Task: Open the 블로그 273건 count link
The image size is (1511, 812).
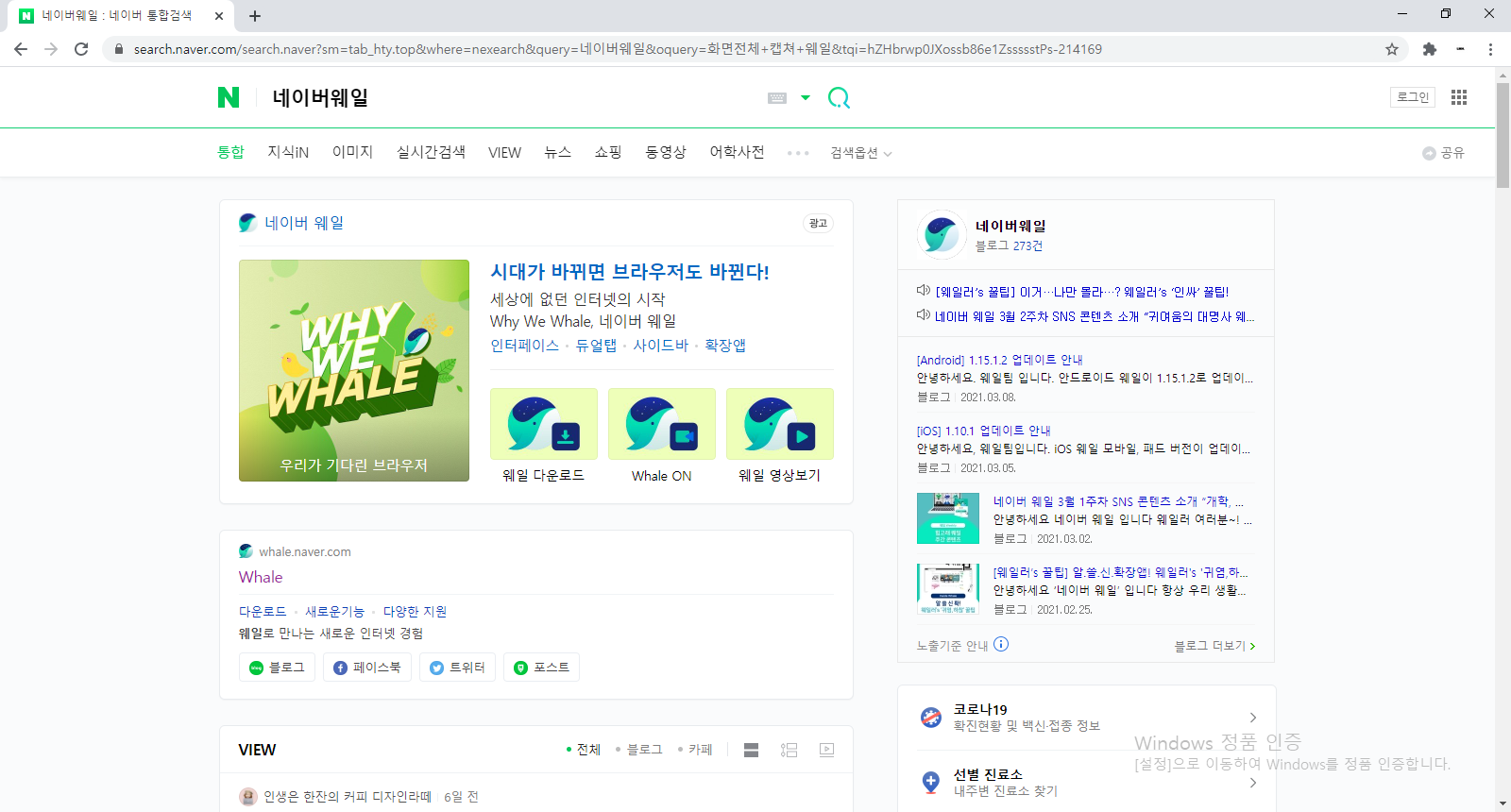Action: 1009,245
